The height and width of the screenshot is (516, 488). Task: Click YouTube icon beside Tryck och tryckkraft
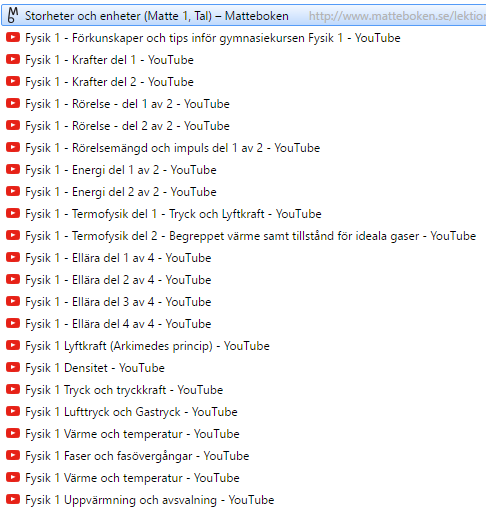click(x=13, y=389)
